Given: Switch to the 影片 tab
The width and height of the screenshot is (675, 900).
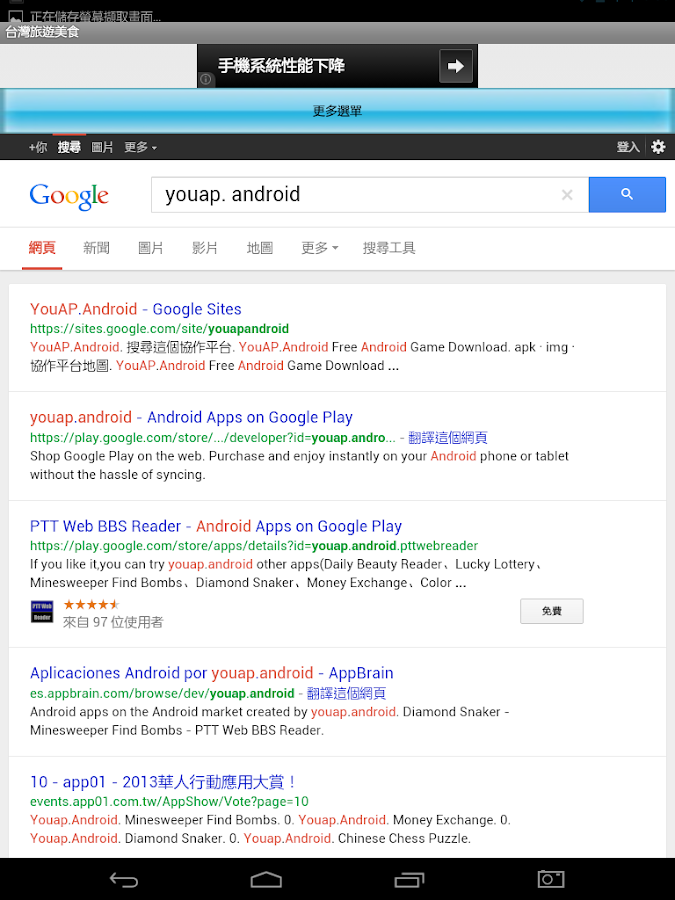Looking at the screenshot, I should [205, 248].
